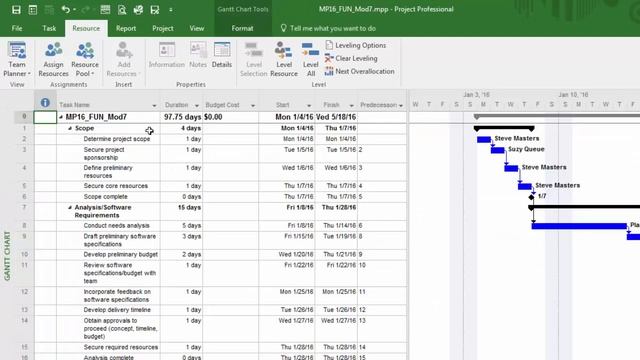This screenshot has width=640, height=360.
Task: Click the Save icon in quick access toolbar
Action: coord(16,9)
